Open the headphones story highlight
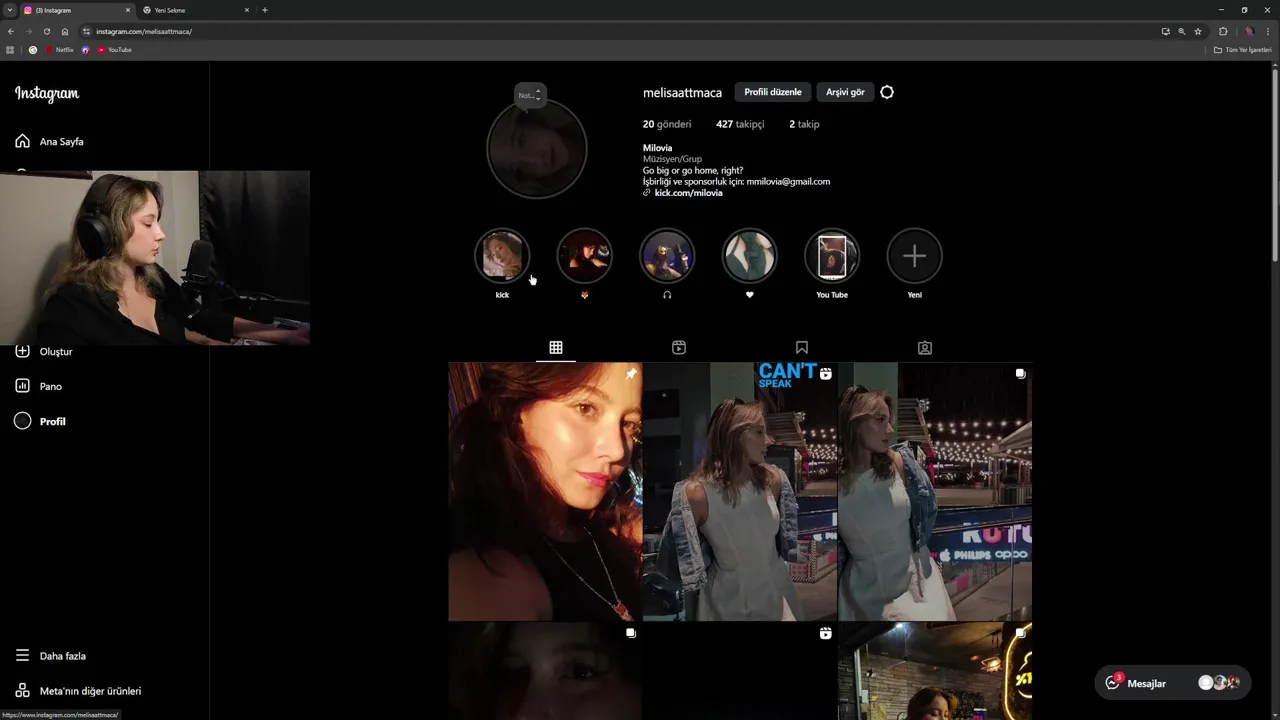 pos(667,257)
